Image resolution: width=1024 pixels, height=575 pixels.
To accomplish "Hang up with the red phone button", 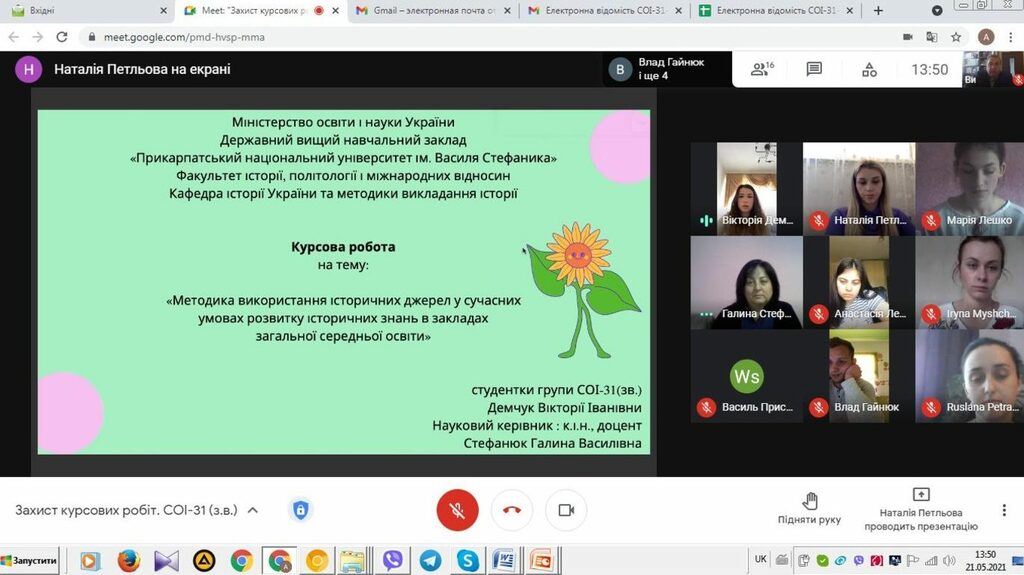I will 512,510.
